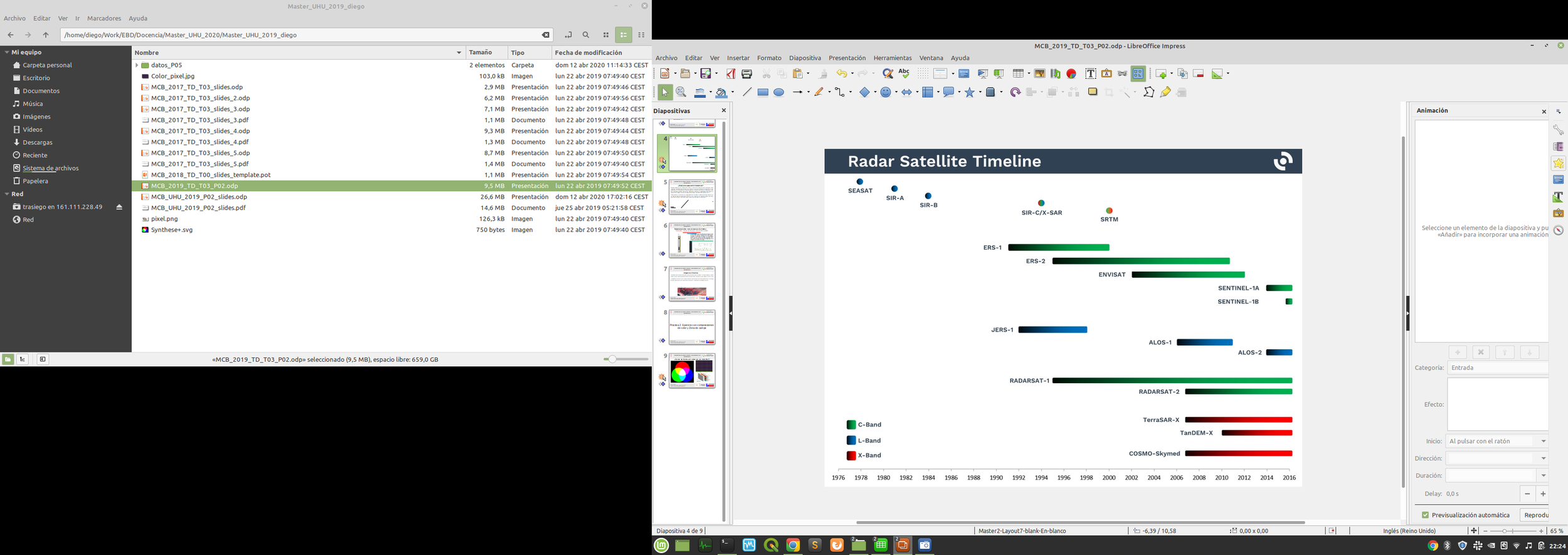Open the Presentación menu
Viewport: 1568px width, 555px height.
click(847, 58)
